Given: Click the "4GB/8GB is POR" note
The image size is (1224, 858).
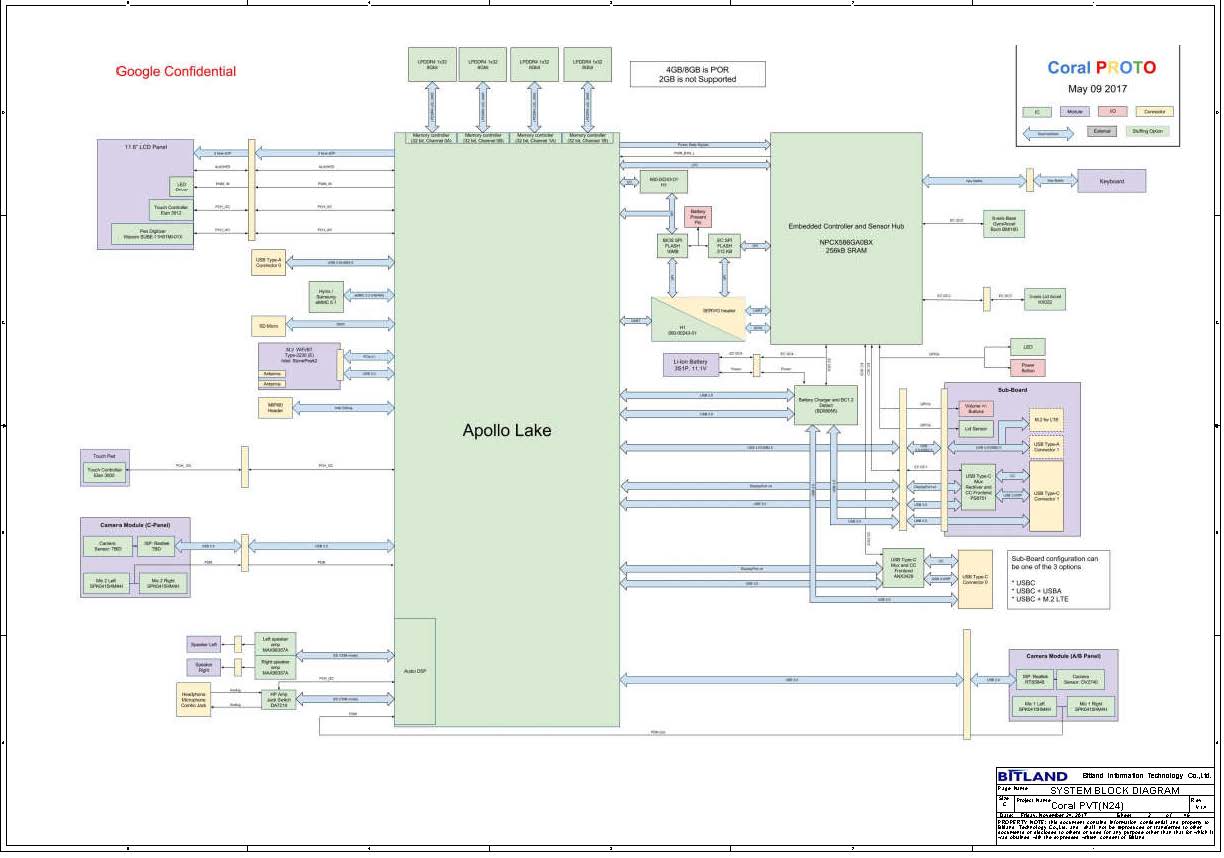Looking at the screenshot, I should tap(696, 69).
